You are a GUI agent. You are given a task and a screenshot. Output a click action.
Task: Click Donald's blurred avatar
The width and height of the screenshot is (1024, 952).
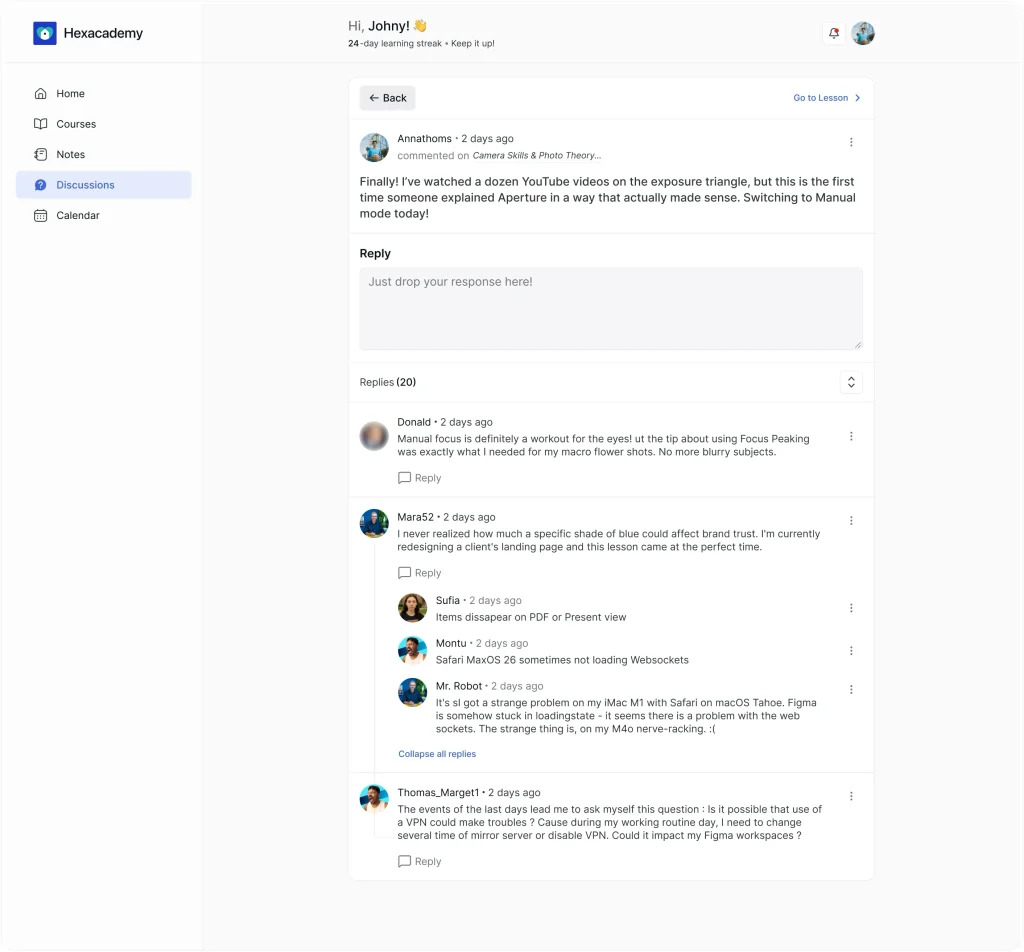pyautogui.click(x=374, y=436)
